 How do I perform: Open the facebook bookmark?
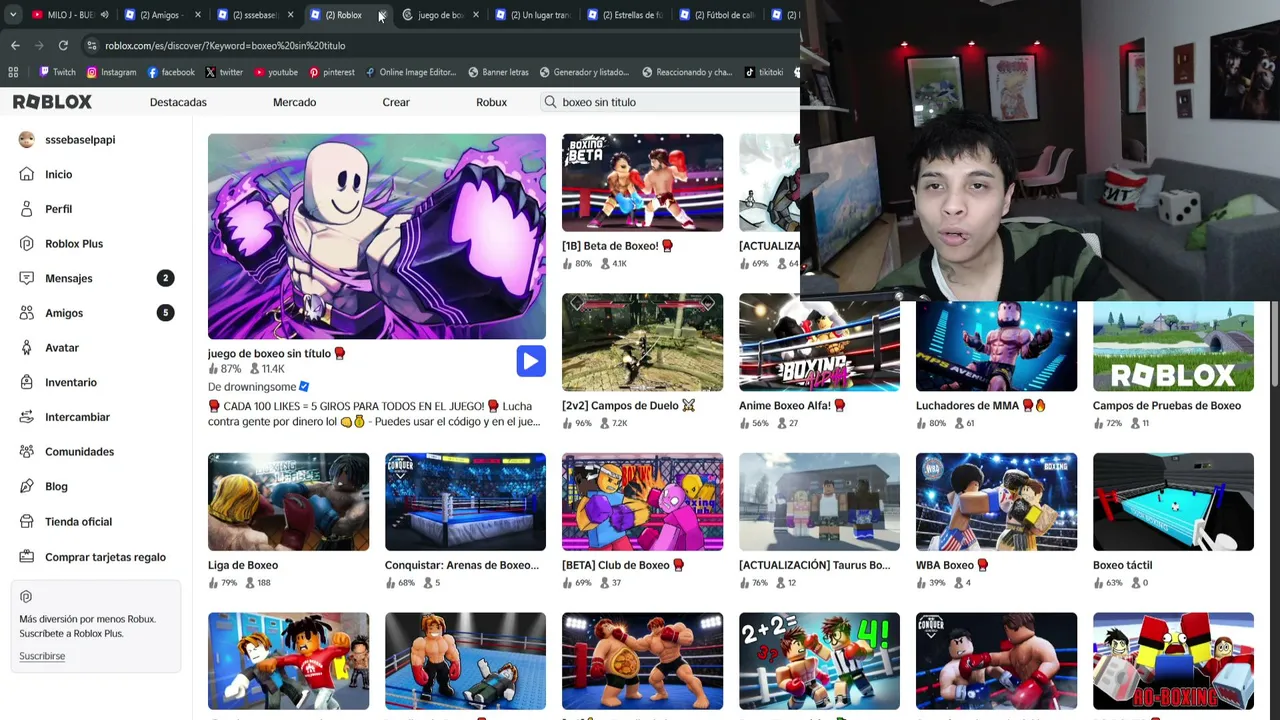tap(171, 72)
